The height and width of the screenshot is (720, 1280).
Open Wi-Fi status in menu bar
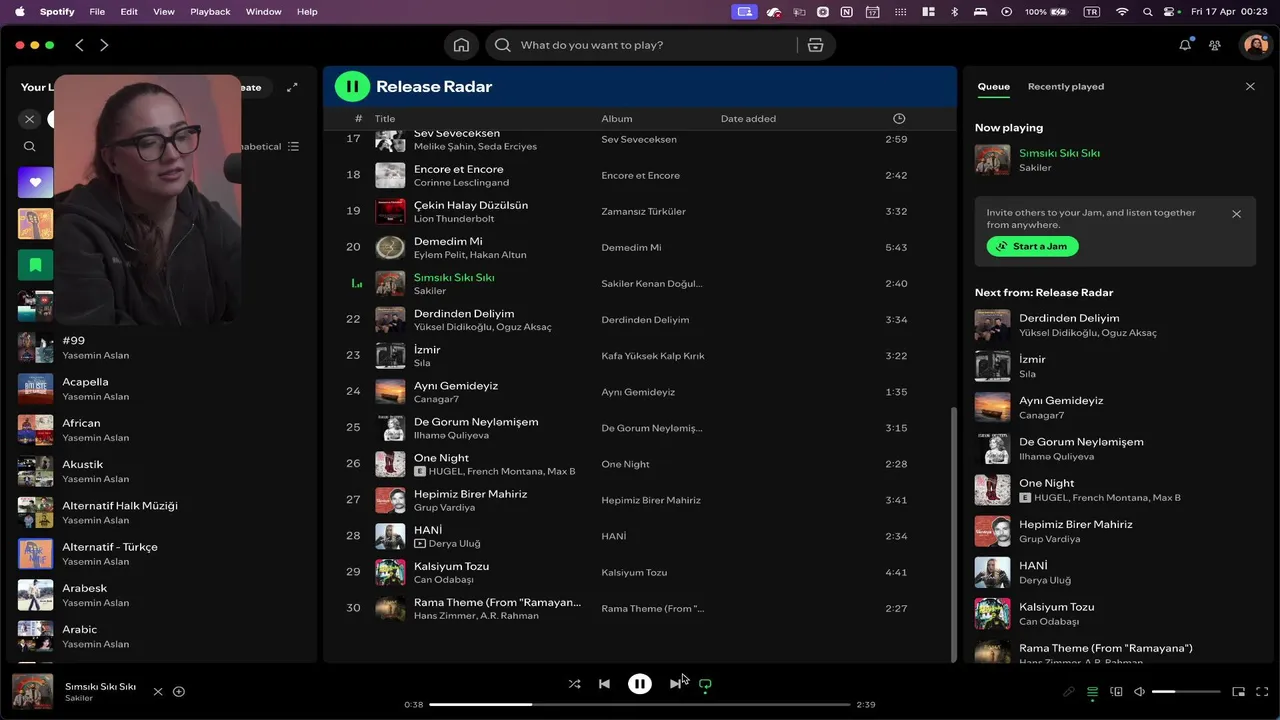click(x=1122, y=12)
